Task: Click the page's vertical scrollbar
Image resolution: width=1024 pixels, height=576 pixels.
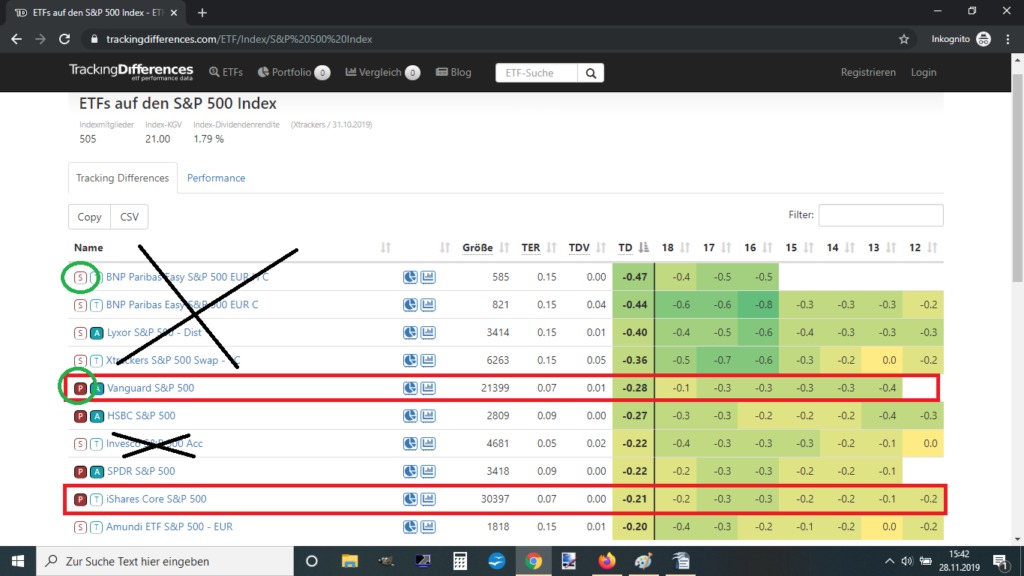Action: tap(1017, 176)
